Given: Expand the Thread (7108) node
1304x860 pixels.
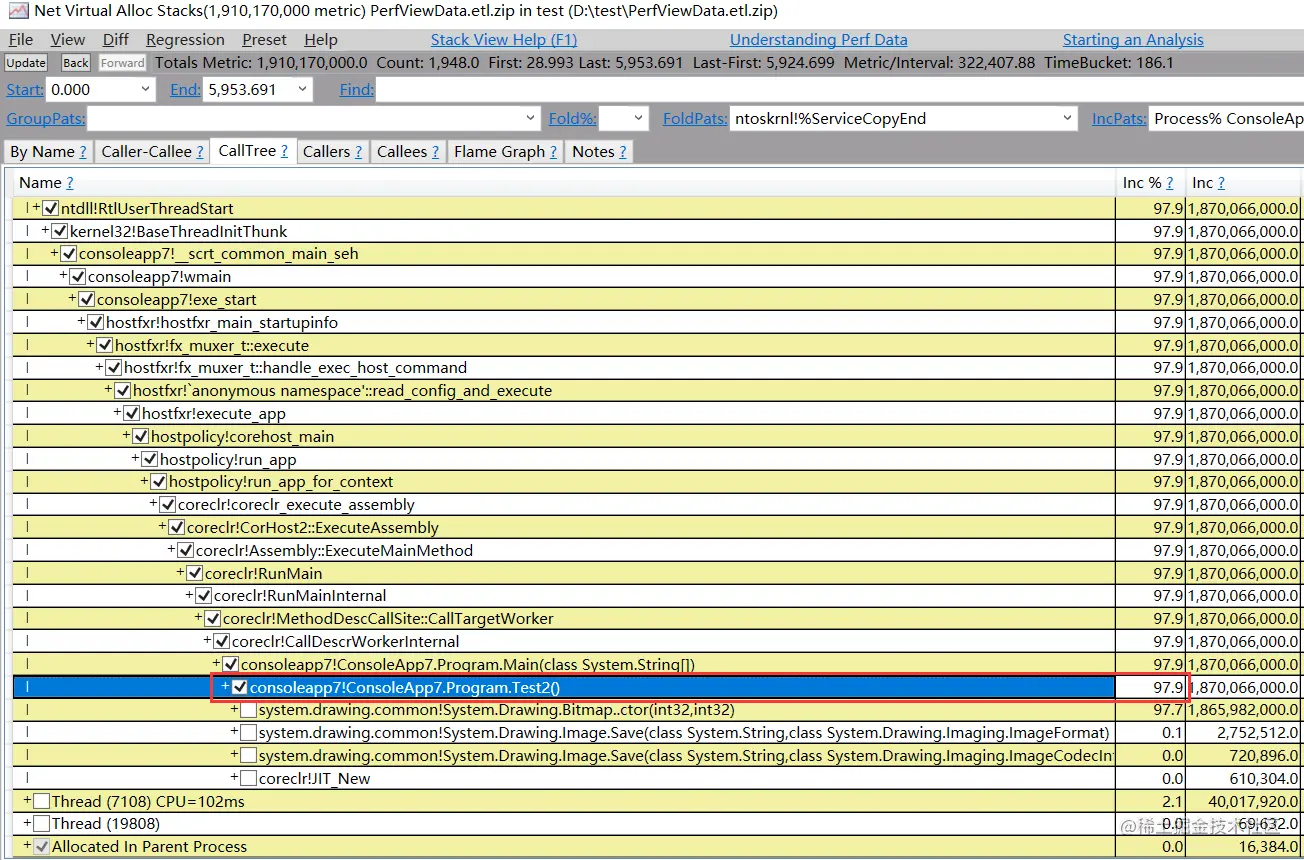Looking at the screenshot, I should [x=27, y=801].
